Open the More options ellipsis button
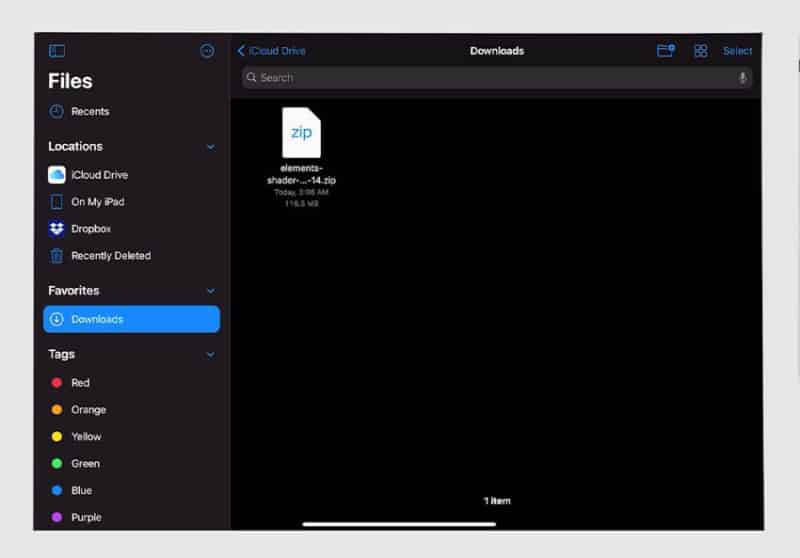The height and width of the screenshot is (558, 800). point(207,50)
